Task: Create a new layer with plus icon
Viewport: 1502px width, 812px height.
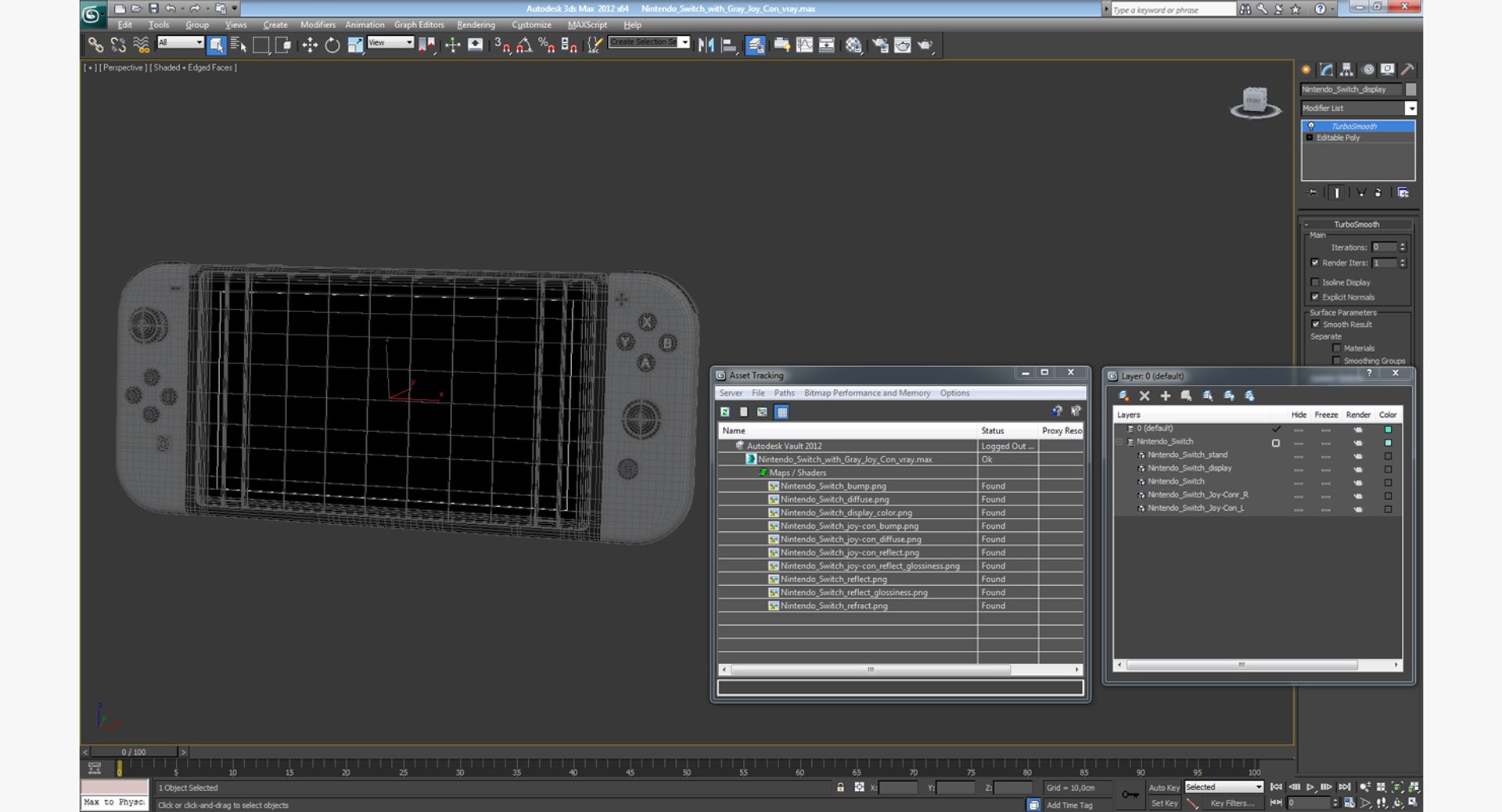Action: click(1166, 396)
